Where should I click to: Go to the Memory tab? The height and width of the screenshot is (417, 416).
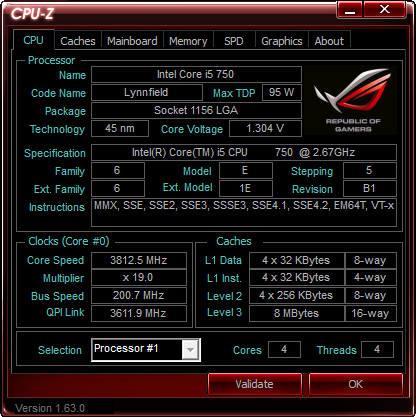[x=188, y=41]
